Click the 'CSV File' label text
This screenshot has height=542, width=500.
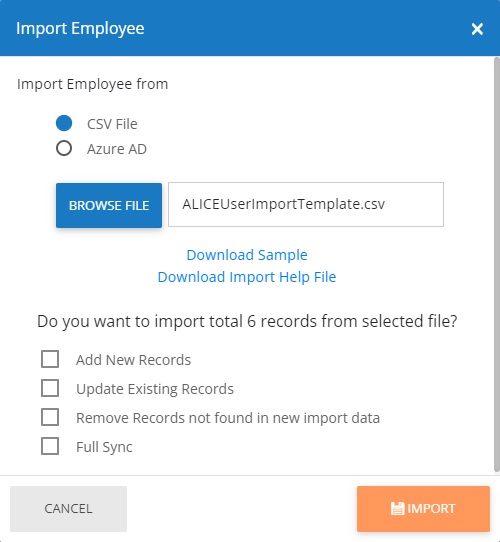pyautogui.click(x=112, y=124)
